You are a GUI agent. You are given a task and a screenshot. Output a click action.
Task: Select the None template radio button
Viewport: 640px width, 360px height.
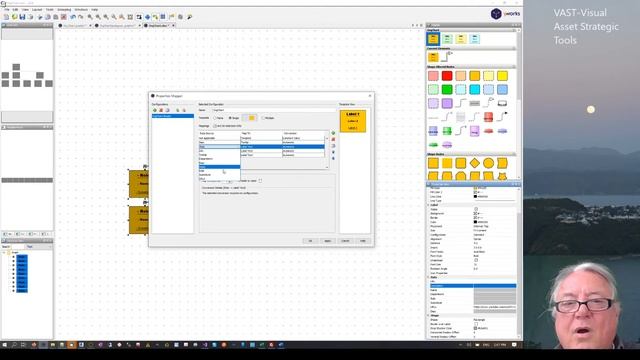click(x=215, y=118)
